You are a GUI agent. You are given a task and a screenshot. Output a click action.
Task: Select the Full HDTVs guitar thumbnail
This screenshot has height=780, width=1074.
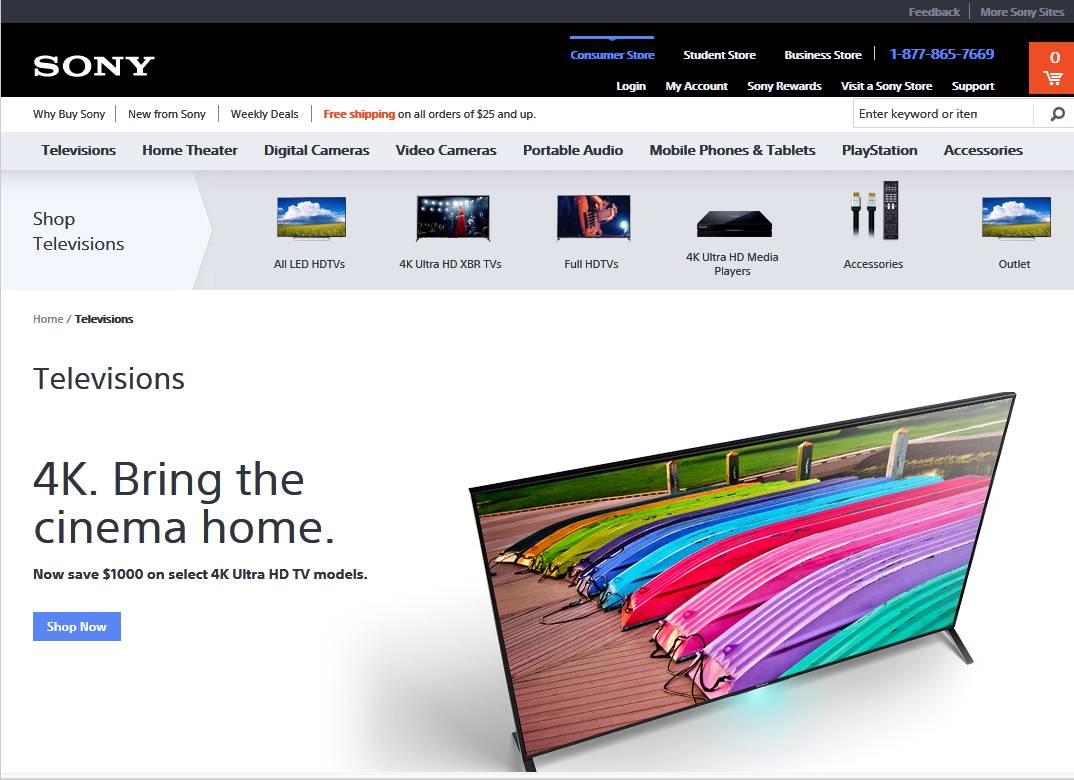click(593, 218)
